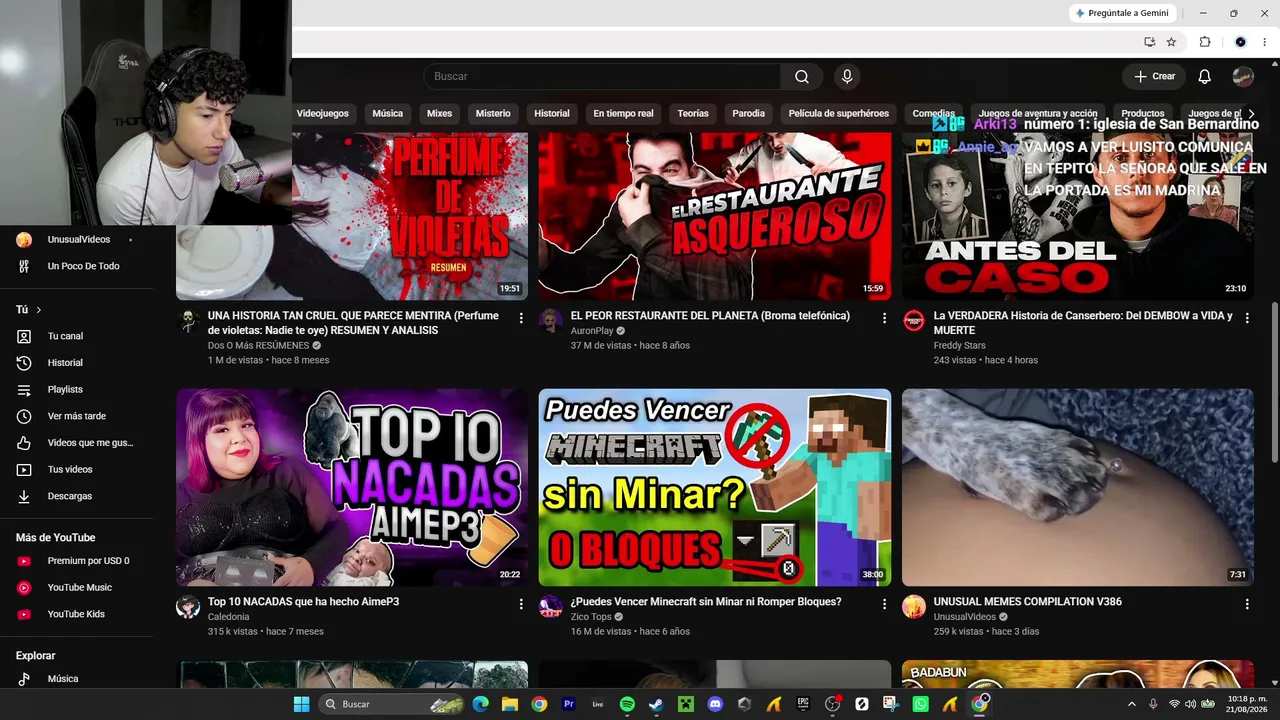Open Ver más tarde in the sidebar
Image resolution: width=1280 pixels, height=720 pixels.
point(77,416)
